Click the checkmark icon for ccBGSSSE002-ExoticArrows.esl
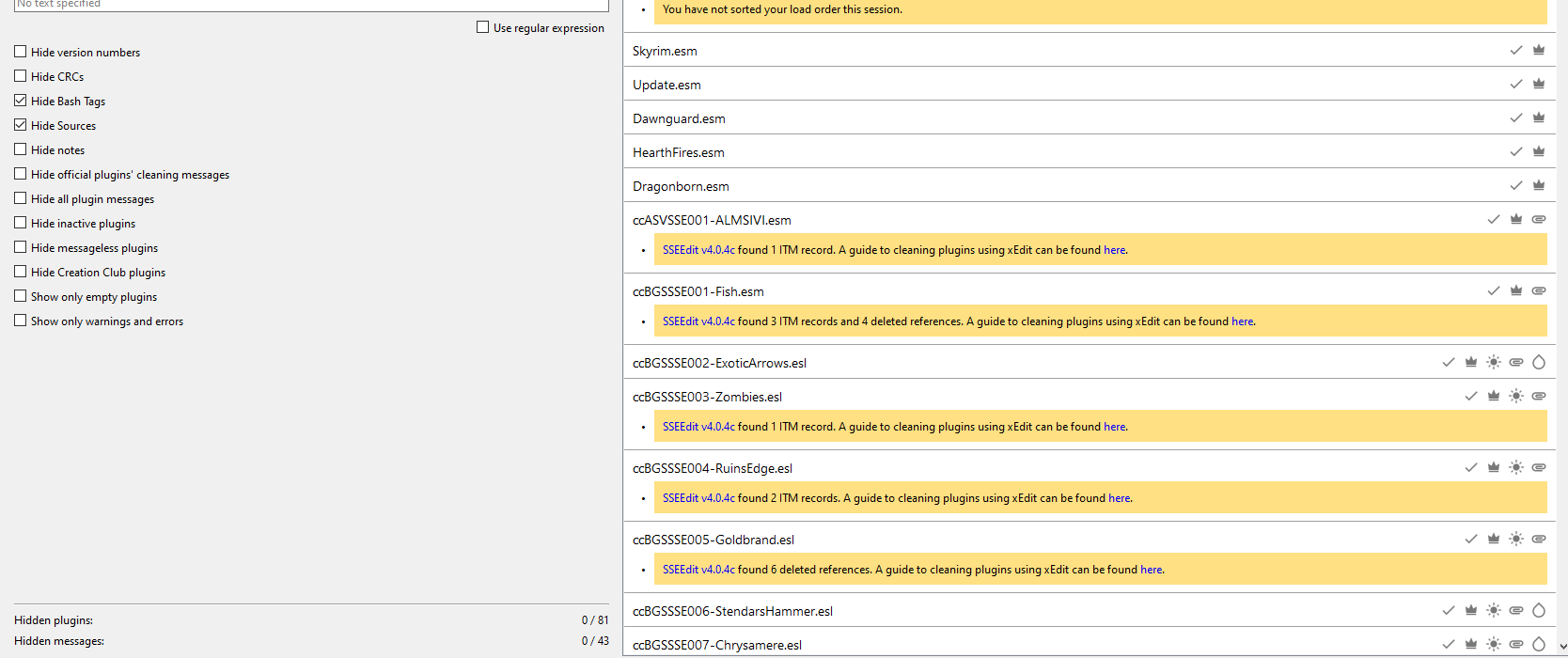Image resolution: width=1568 pixels, height=658 pixels. click(1449, 363)
